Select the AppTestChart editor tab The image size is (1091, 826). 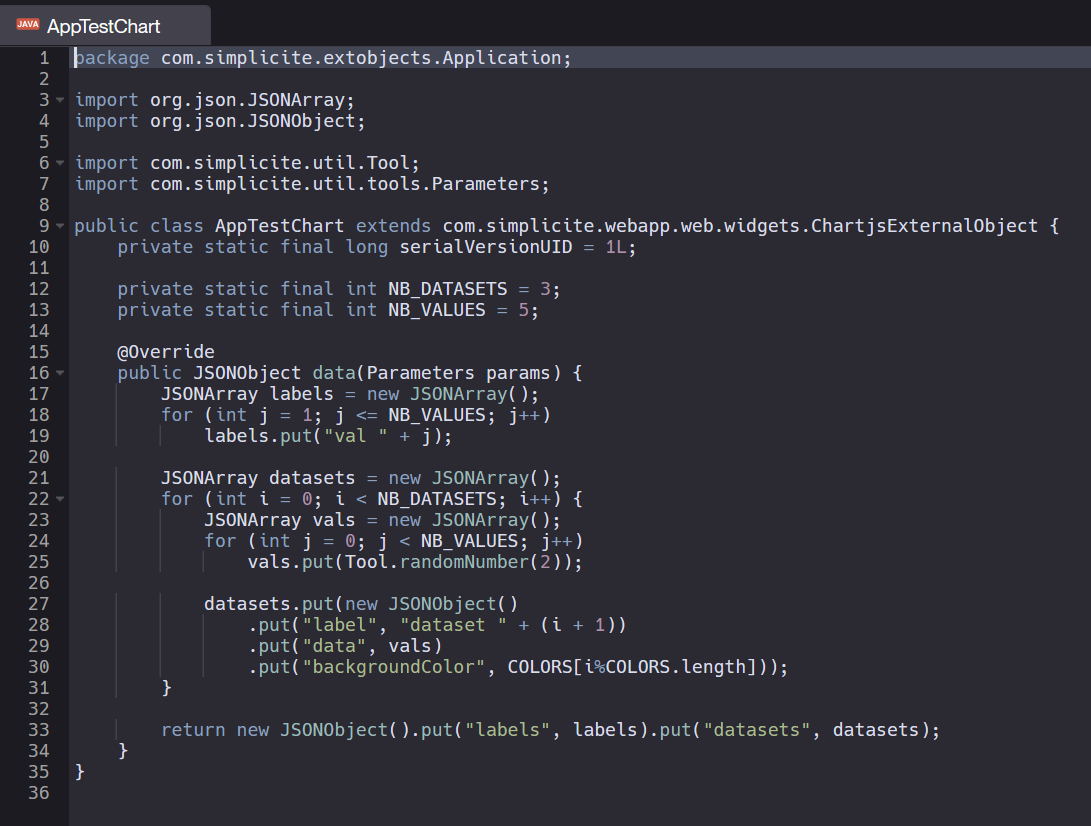pyautogui.click(x=103, y=26)
